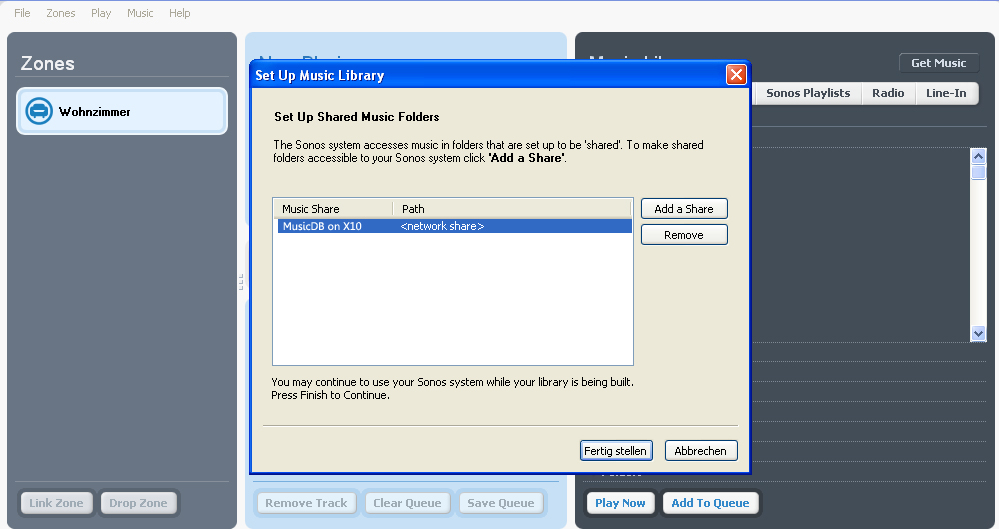Click the Add To Queue button
Viewport: 999px width, 529px height.
tap(710, 503)
